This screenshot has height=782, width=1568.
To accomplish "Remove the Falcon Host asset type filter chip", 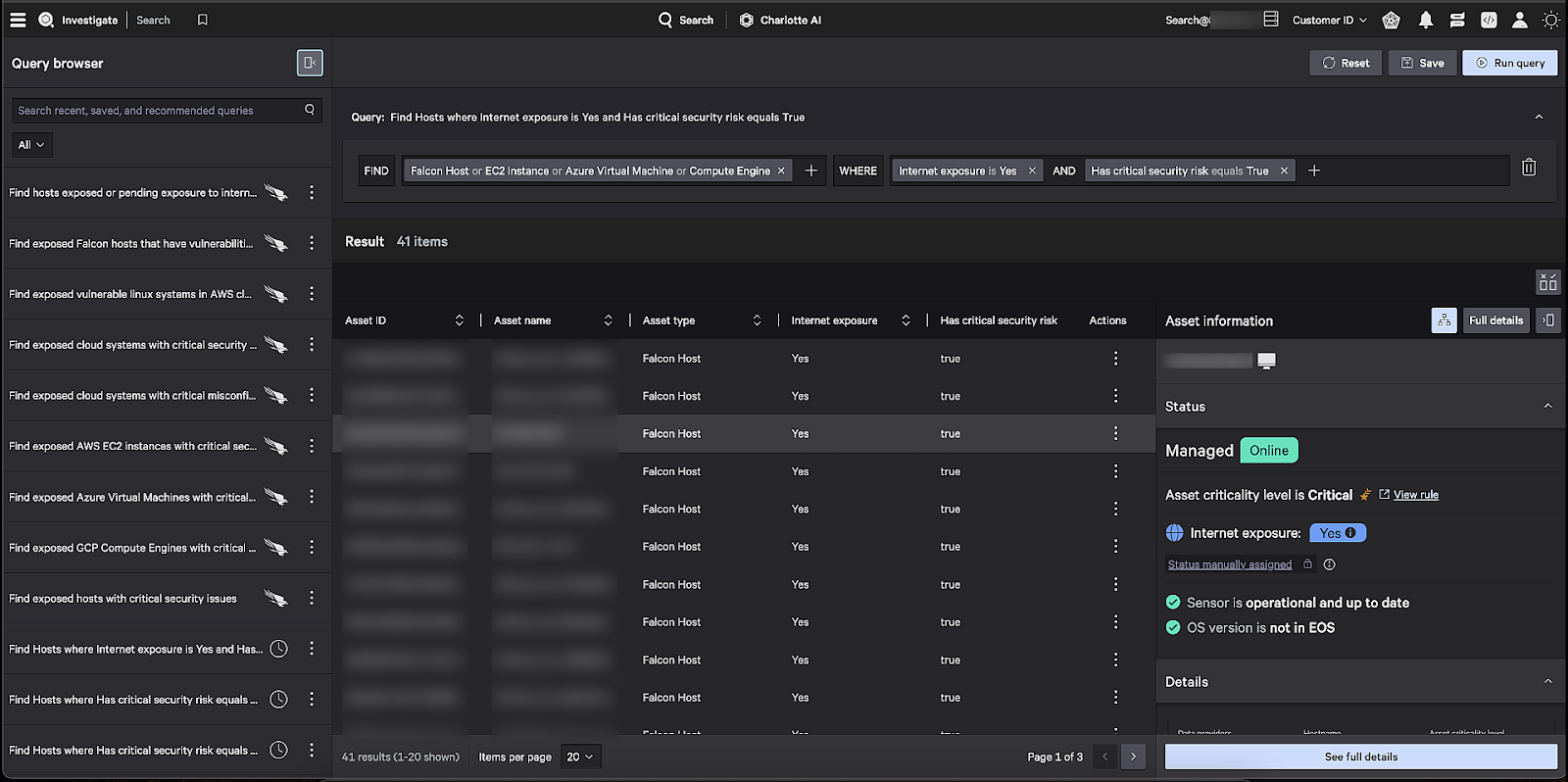I will (781, 171).
